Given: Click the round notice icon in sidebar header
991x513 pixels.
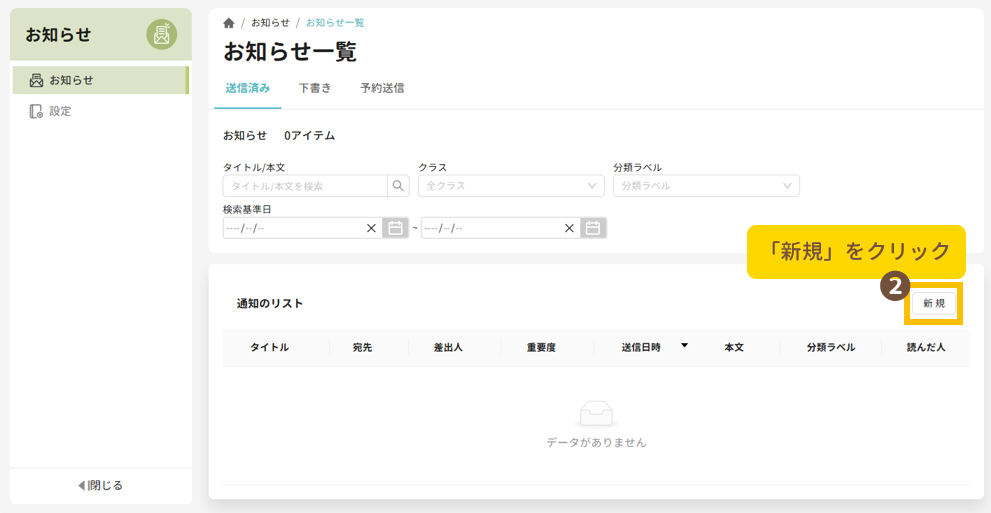Looking at the screenshot, I should pyautogui.click(x=161, y=34).
